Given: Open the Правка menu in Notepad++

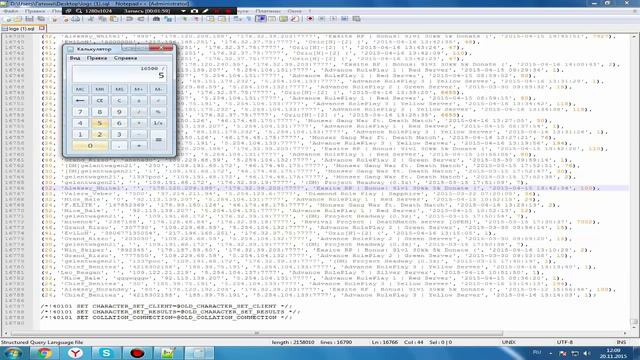Looking at the screenshot, I should [x=35, y=11].
